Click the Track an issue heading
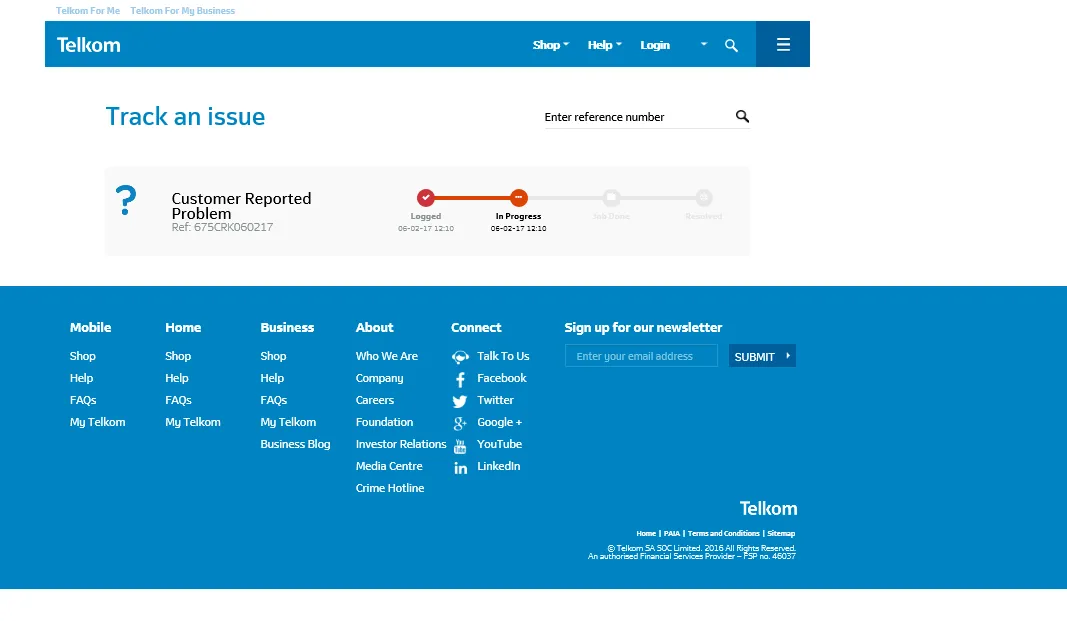 [185, 116]
